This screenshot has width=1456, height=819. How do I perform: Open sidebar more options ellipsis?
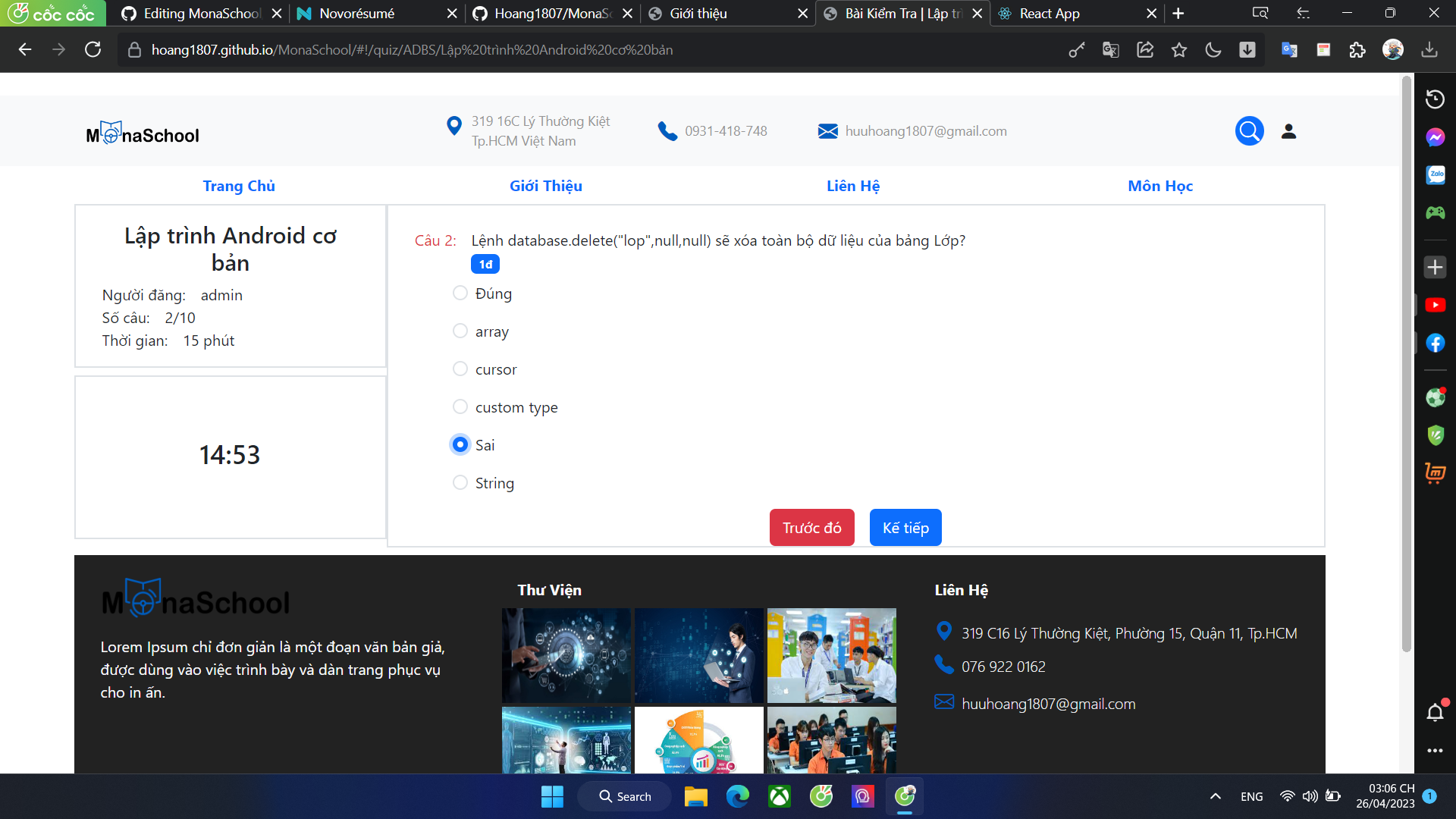(x=1435, y=751)
